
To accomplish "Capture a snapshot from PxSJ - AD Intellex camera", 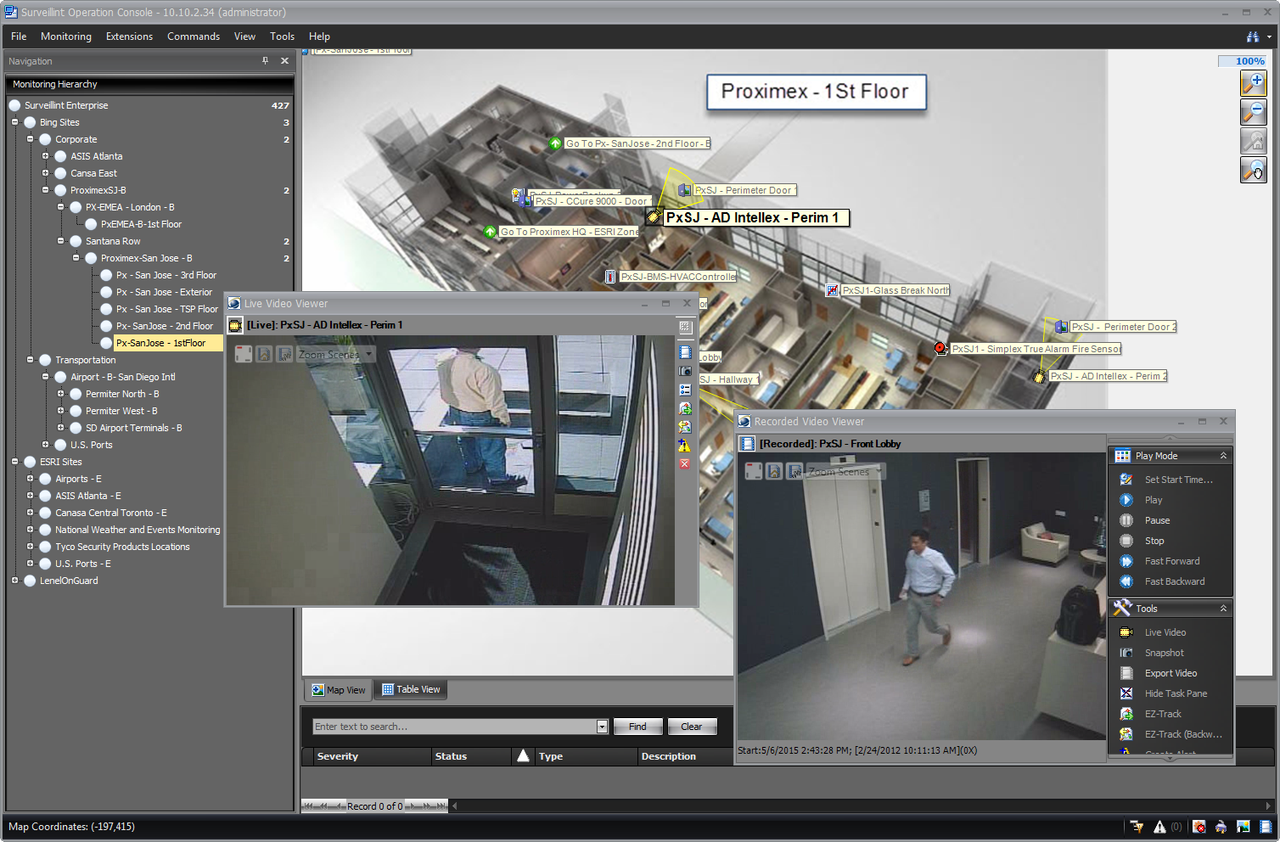I will click(x=684, y=370).
